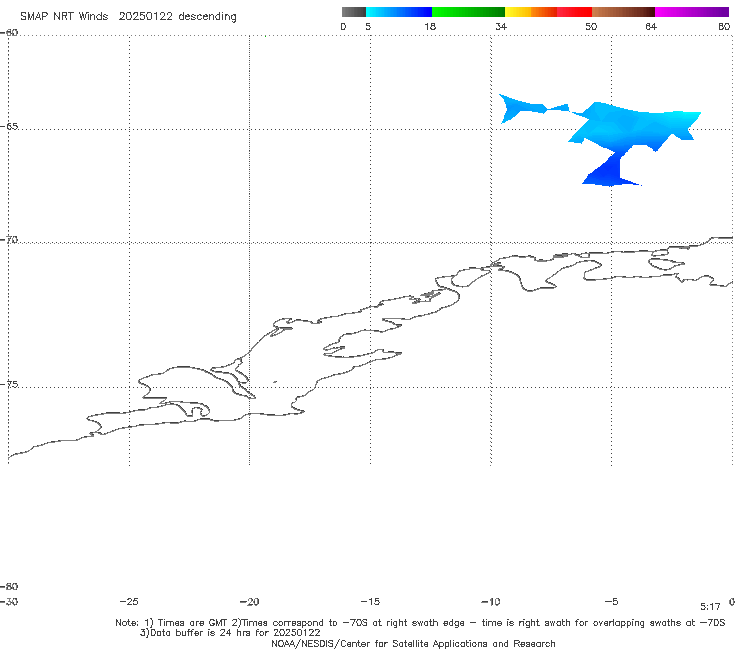740x650 pixels.
Task: Click the red segment of the color bar
Action: [574, 12]
